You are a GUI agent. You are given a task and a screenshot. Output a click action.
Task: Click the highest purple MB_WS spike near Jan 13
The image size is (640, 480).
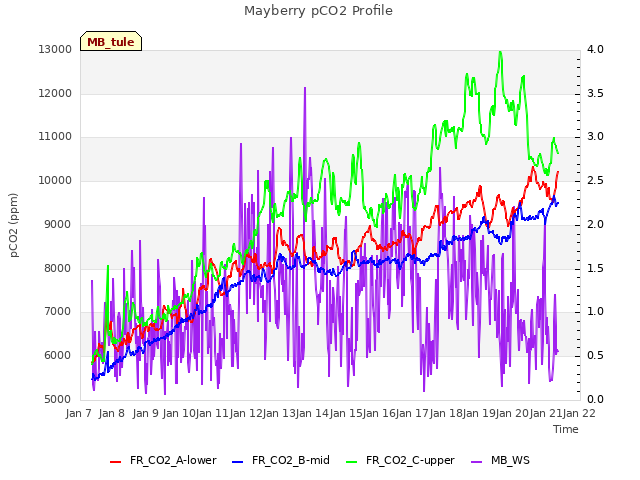pos(305,88)
